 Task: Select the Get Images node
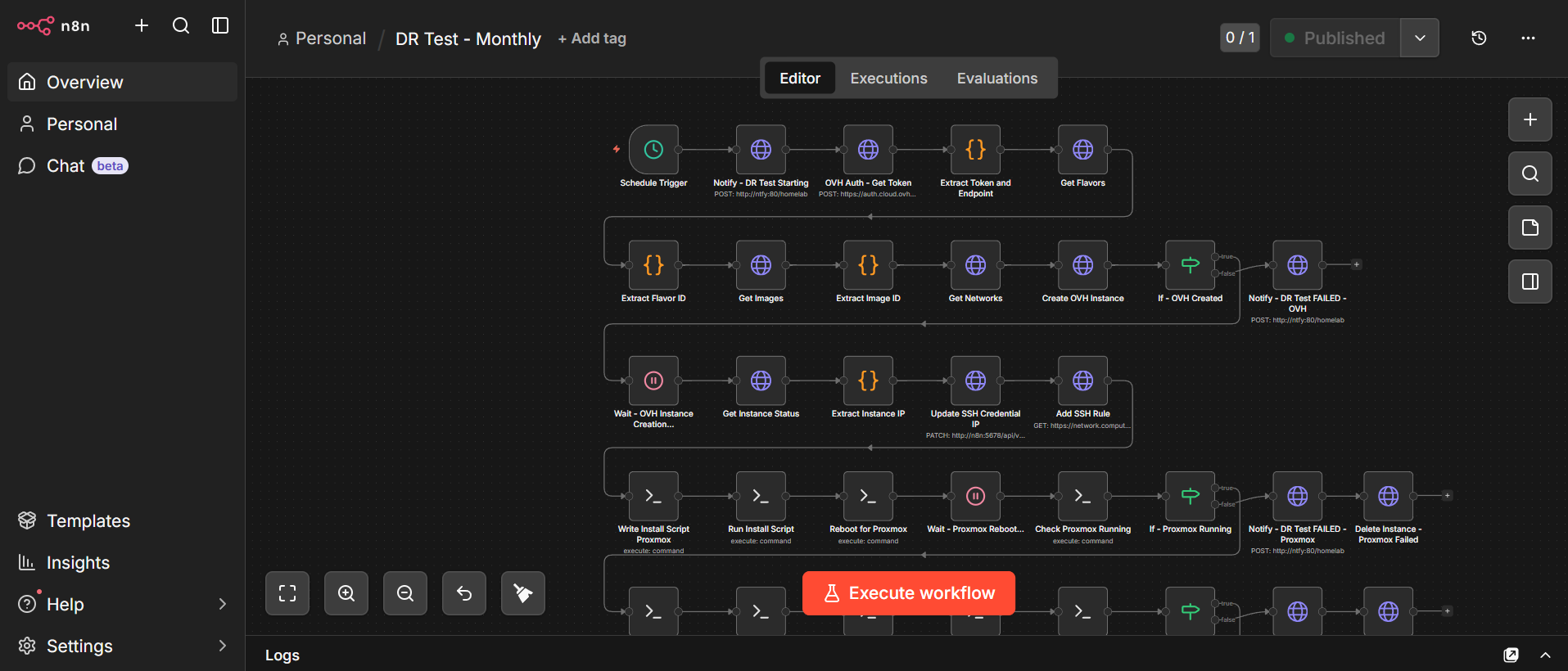coord(761,265)
